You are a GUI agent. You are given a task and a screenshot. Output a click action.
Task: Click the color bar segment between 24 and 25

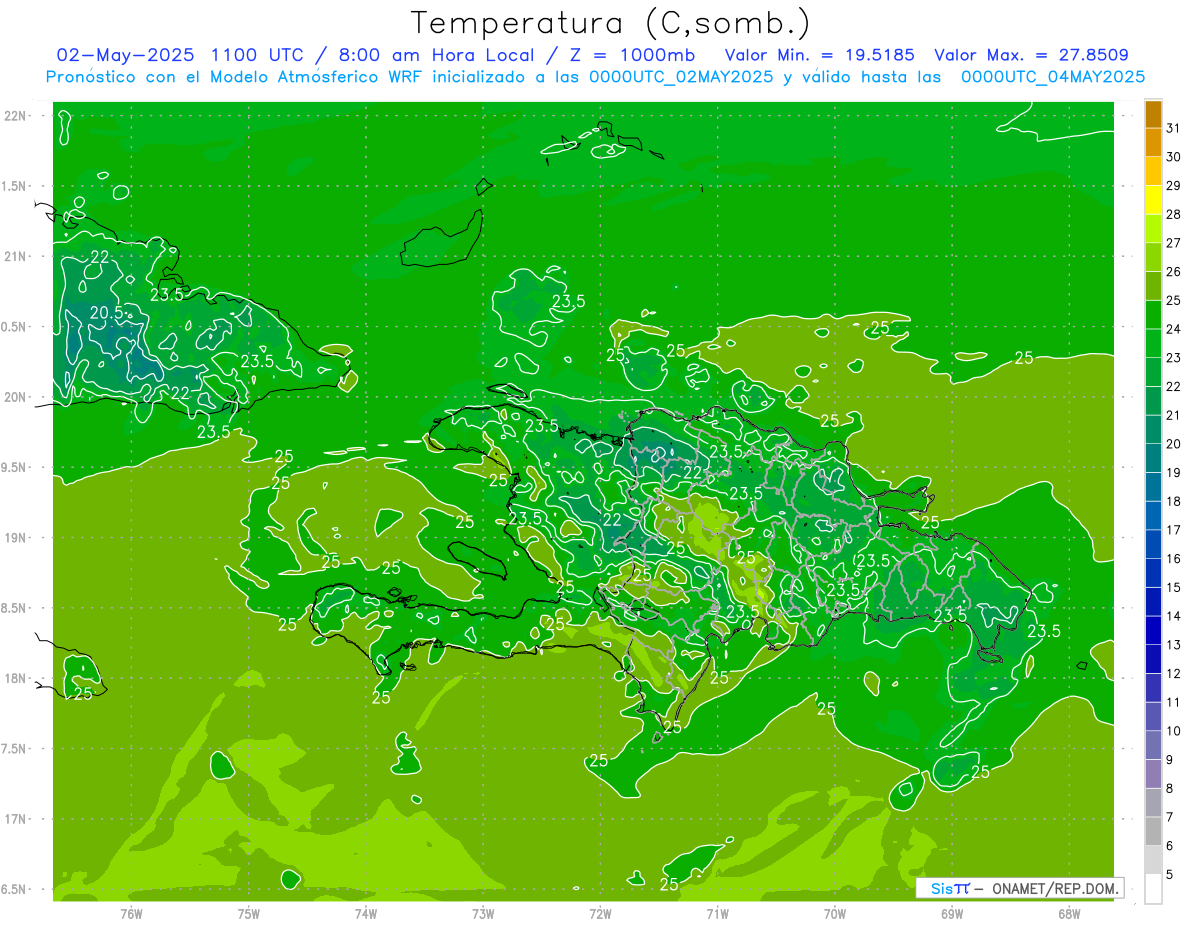[x=1153, y=314]
